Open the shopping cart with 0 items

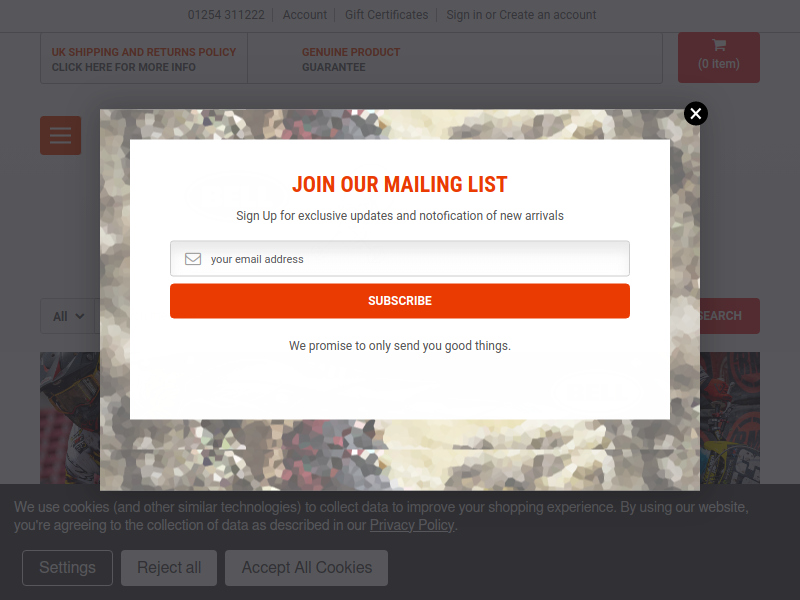[718, 57]
